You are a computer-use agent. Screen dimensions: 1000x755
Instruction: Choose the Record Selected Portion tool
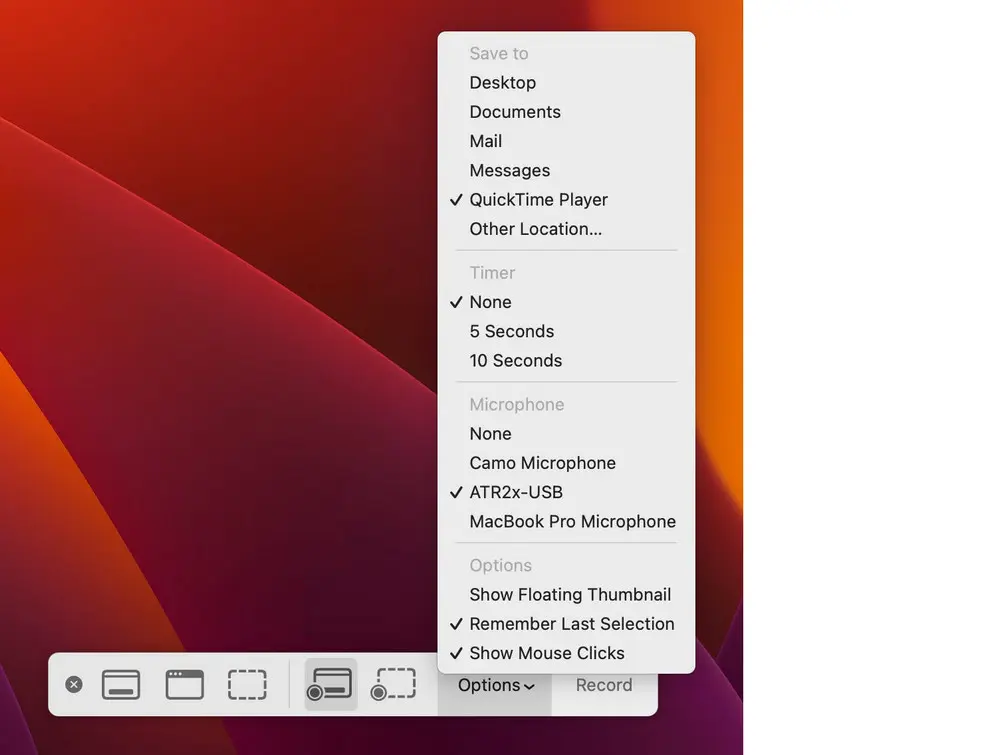pos(393,684)
